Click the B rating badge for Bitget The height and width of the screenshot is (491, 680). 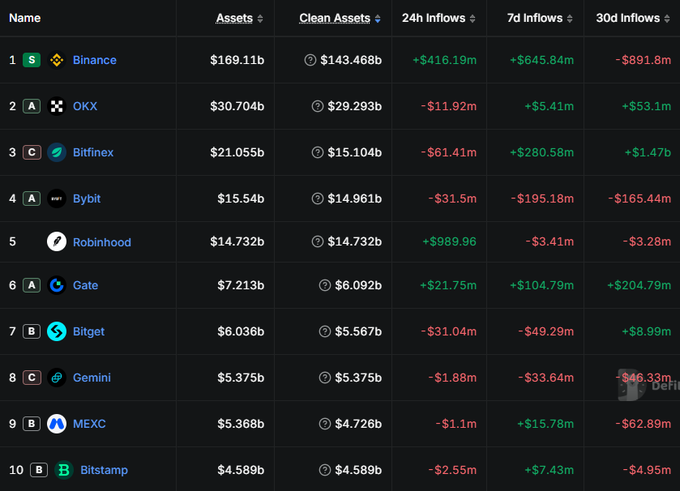point(32,331)
